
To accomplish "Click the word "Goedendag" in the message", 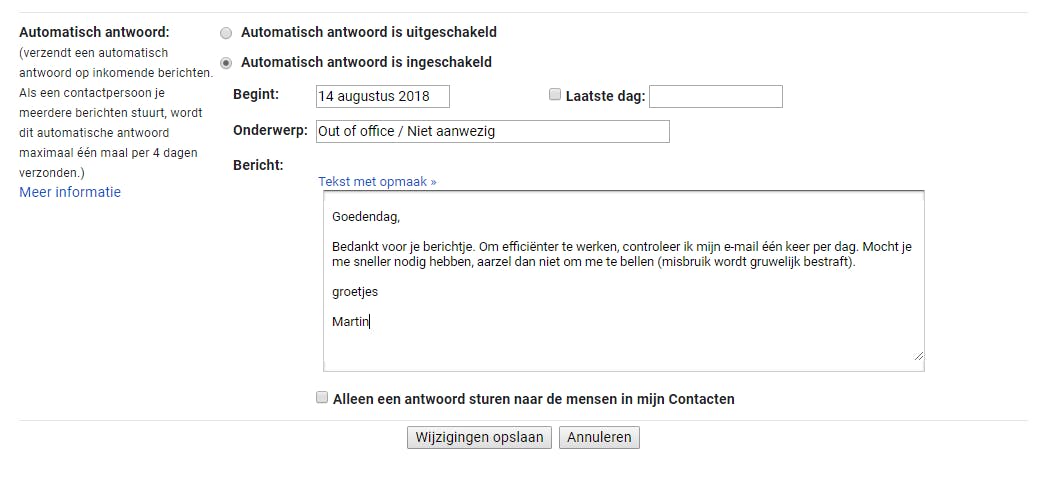I will (x=365, y=216).
